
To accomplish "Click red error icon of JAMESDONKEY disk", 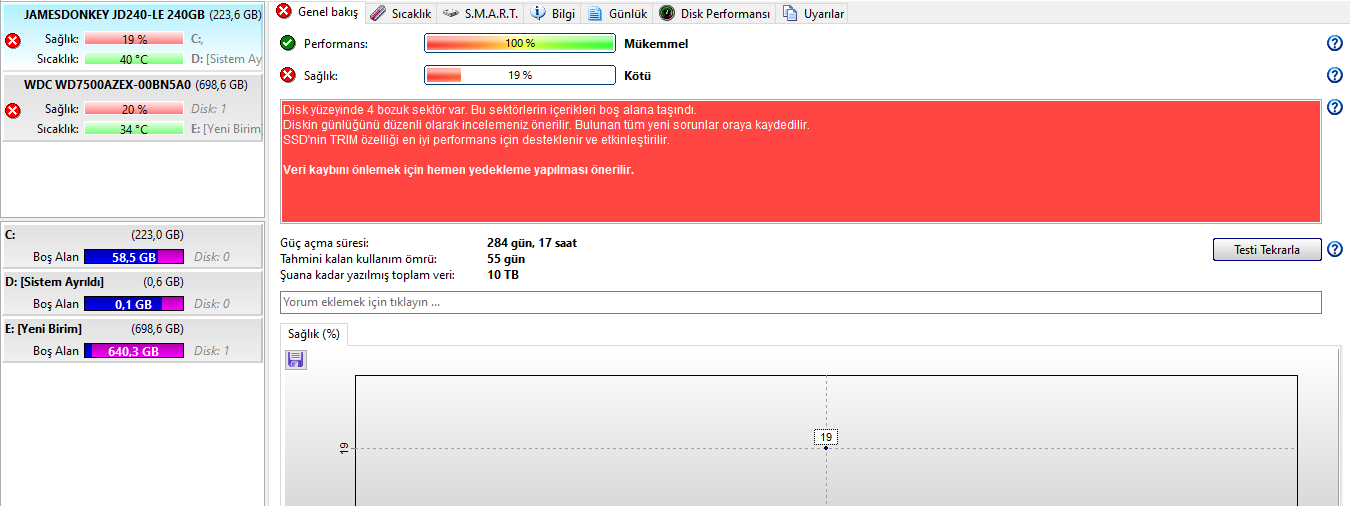I will 13,41.
